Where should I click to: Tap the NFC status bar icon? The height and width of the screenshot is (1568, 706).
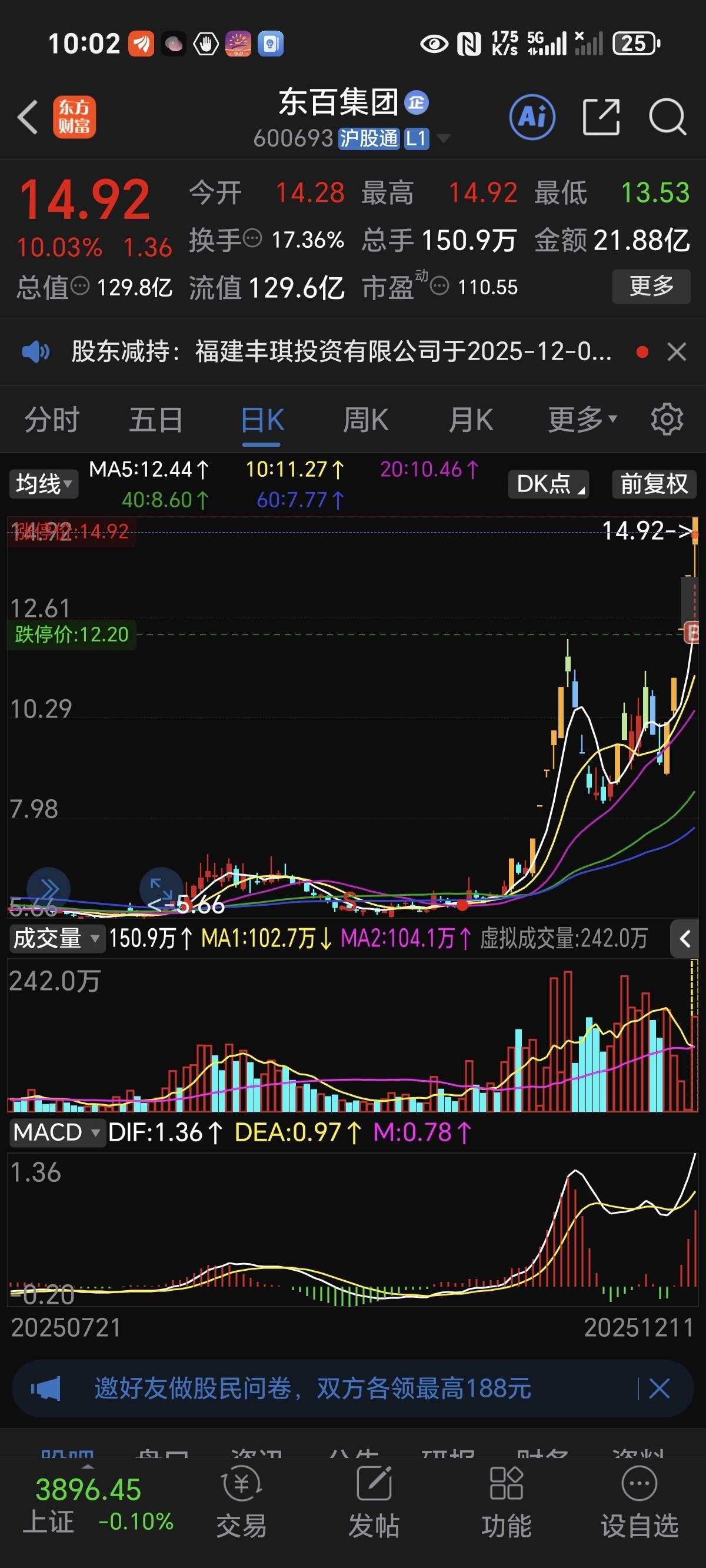[469, 43]
